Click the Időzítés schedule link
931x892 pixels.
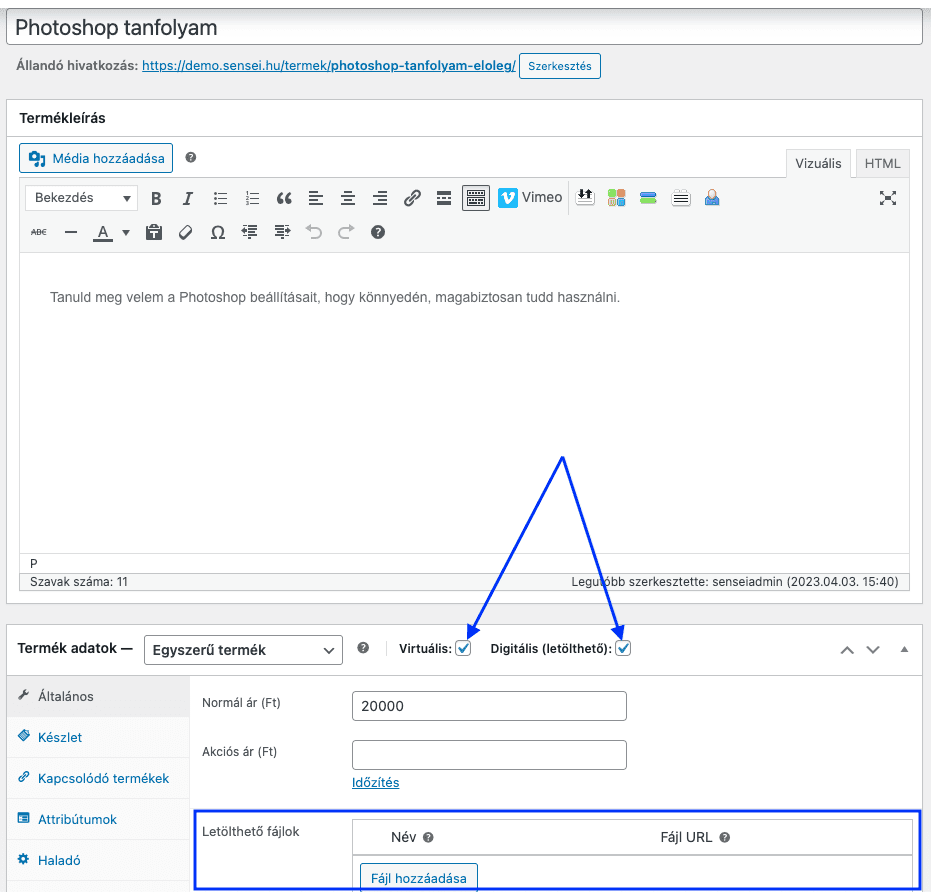pos(375,783)
